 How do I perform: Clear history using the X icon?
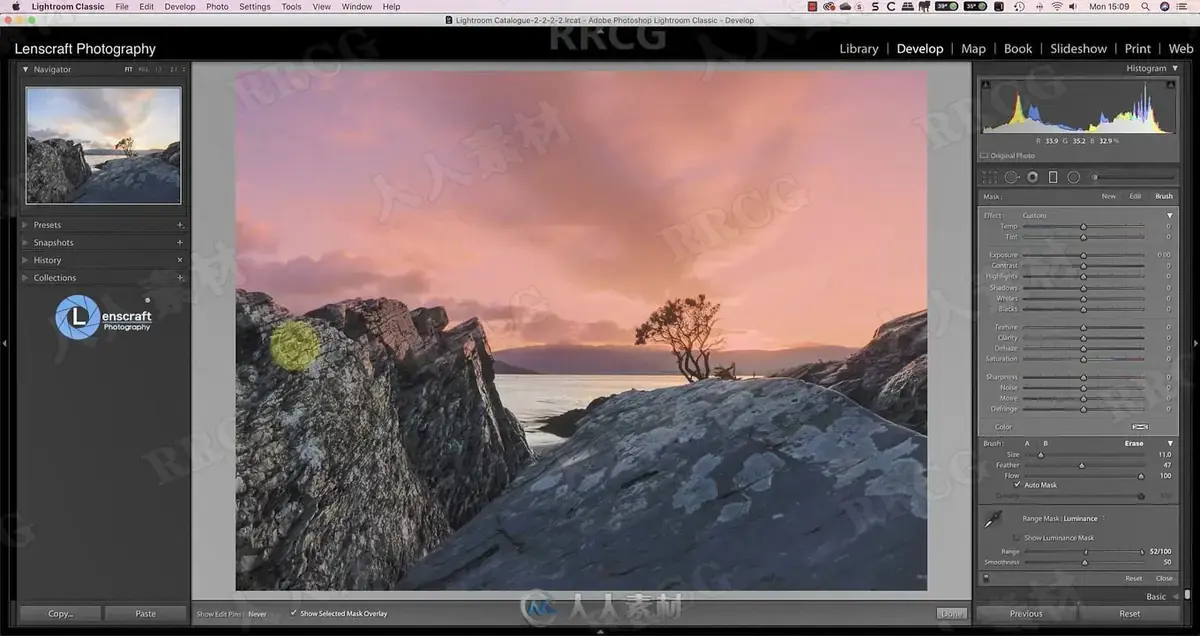(180, 260)
